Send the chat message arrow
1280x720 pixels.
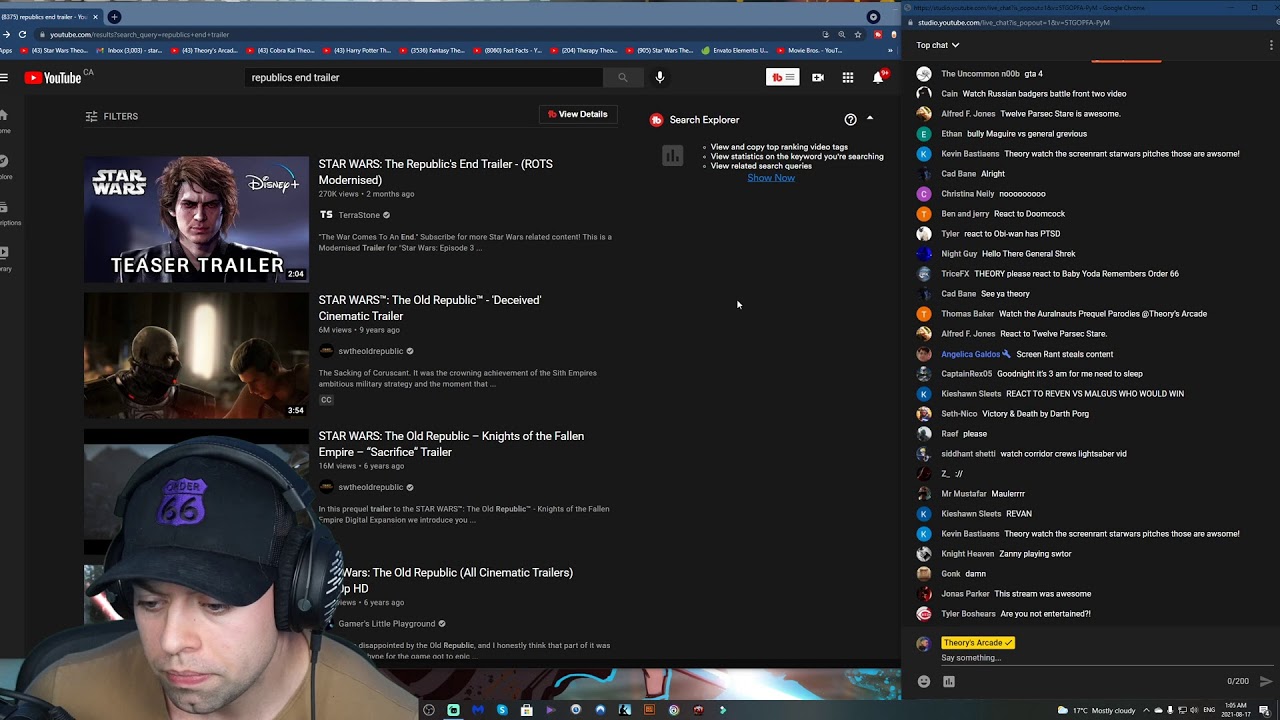pos(1265,682)
